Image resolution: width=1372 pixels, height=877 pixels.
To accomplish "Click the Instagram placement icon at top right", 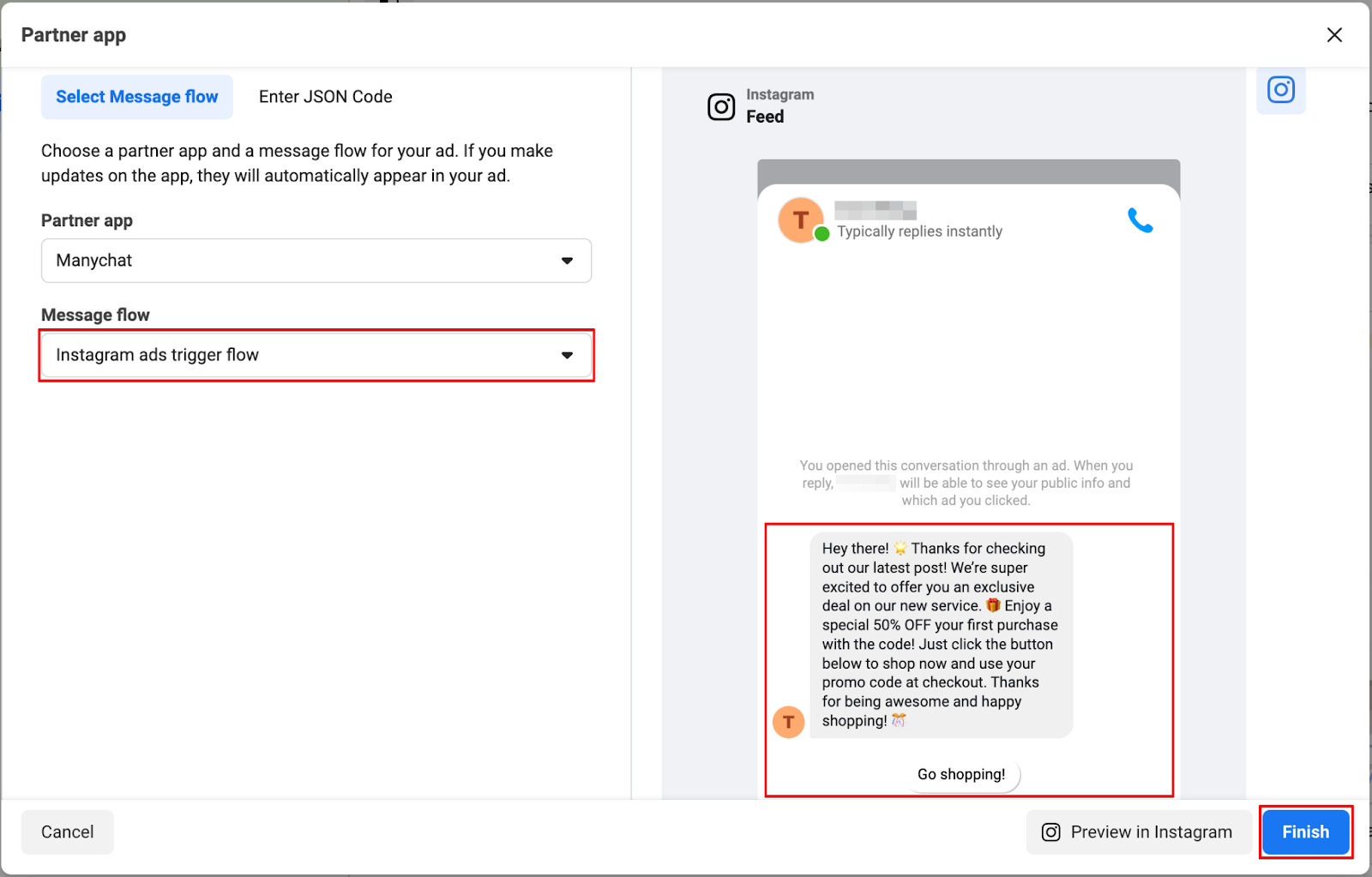I will click(1280, 90).
